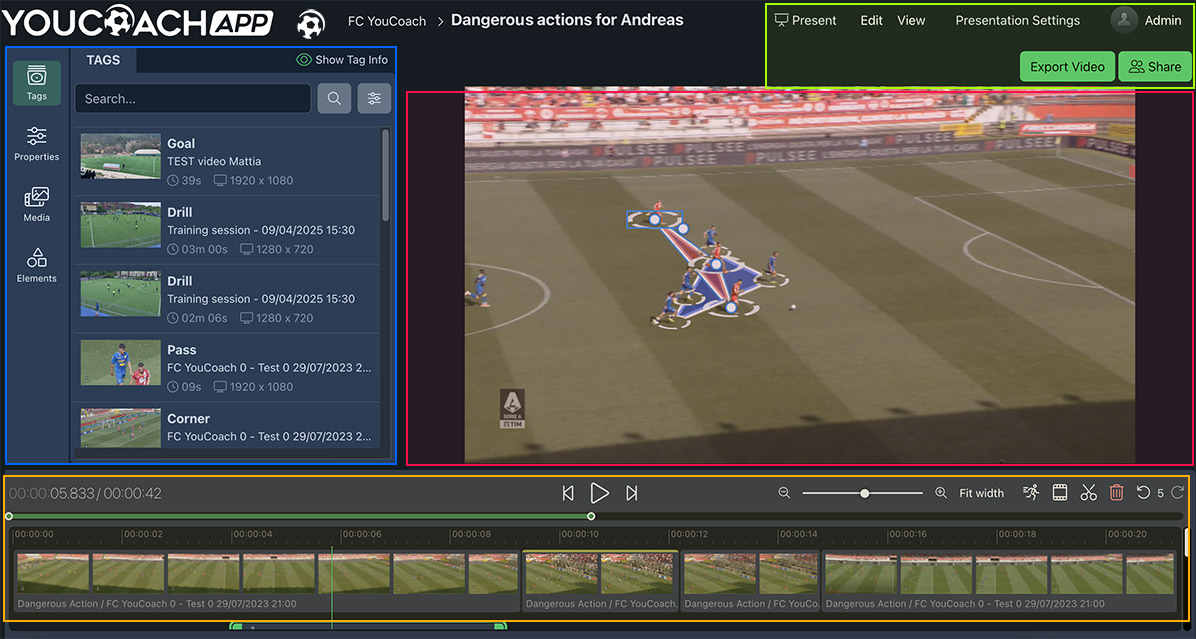This screenshot has width=1196, height=639.
Task: Zoom in the timeline
Action: point(941,493)
